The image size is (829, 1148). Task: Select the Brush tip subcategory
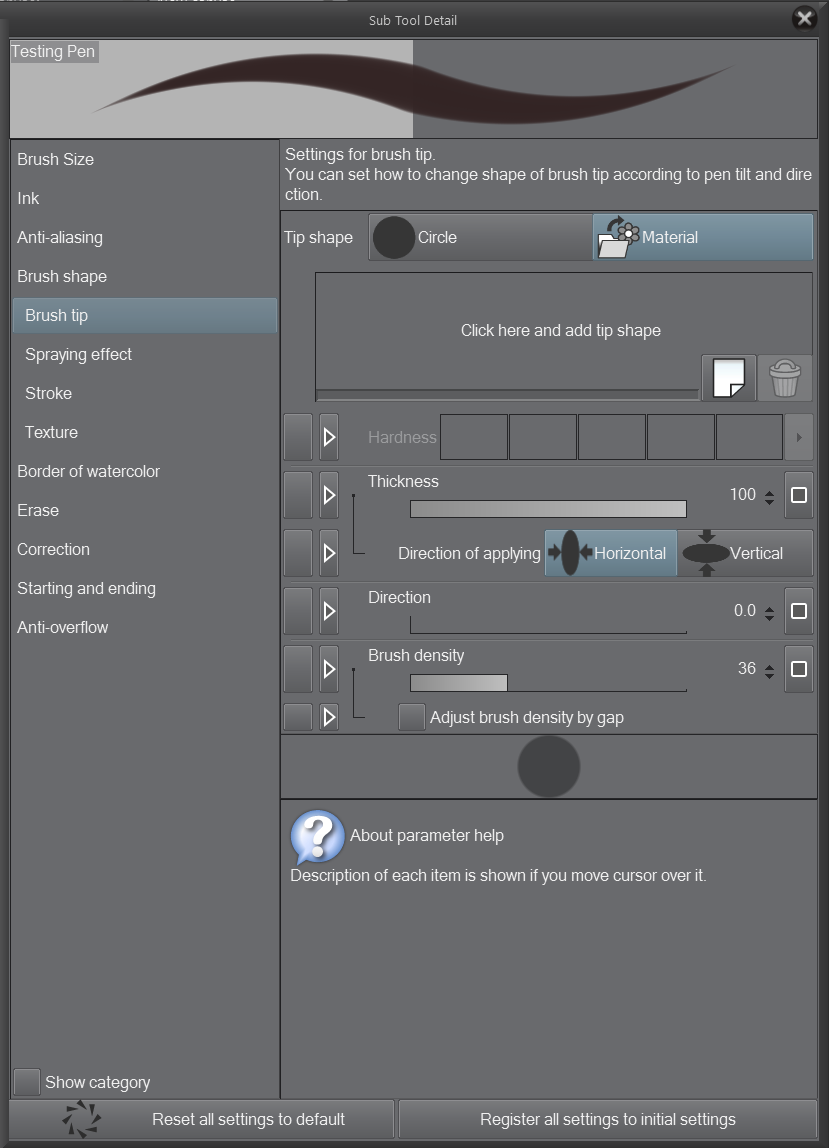click(x=145, y=316)
